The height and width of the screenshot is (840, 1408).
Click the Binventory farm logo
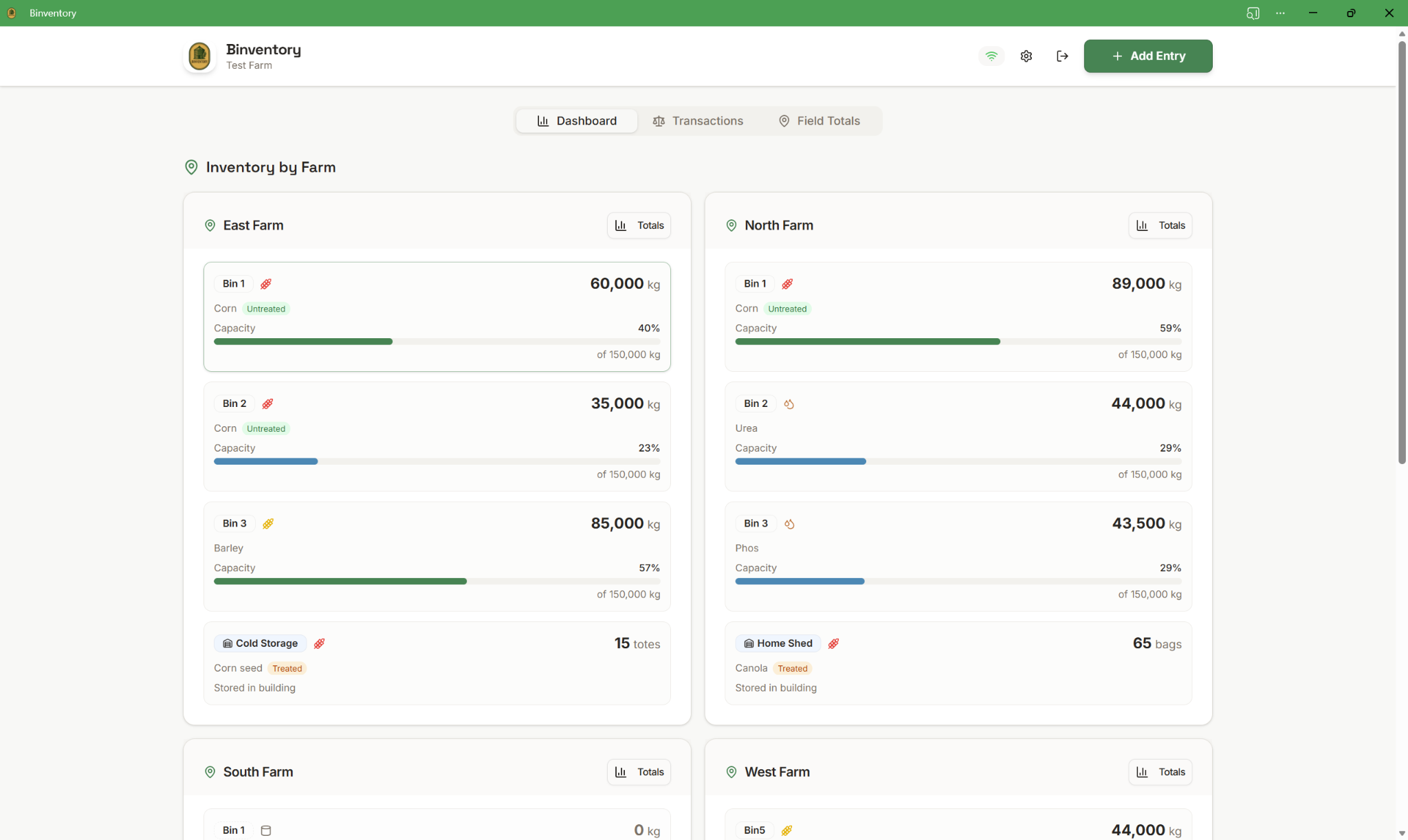click(199, 56)
